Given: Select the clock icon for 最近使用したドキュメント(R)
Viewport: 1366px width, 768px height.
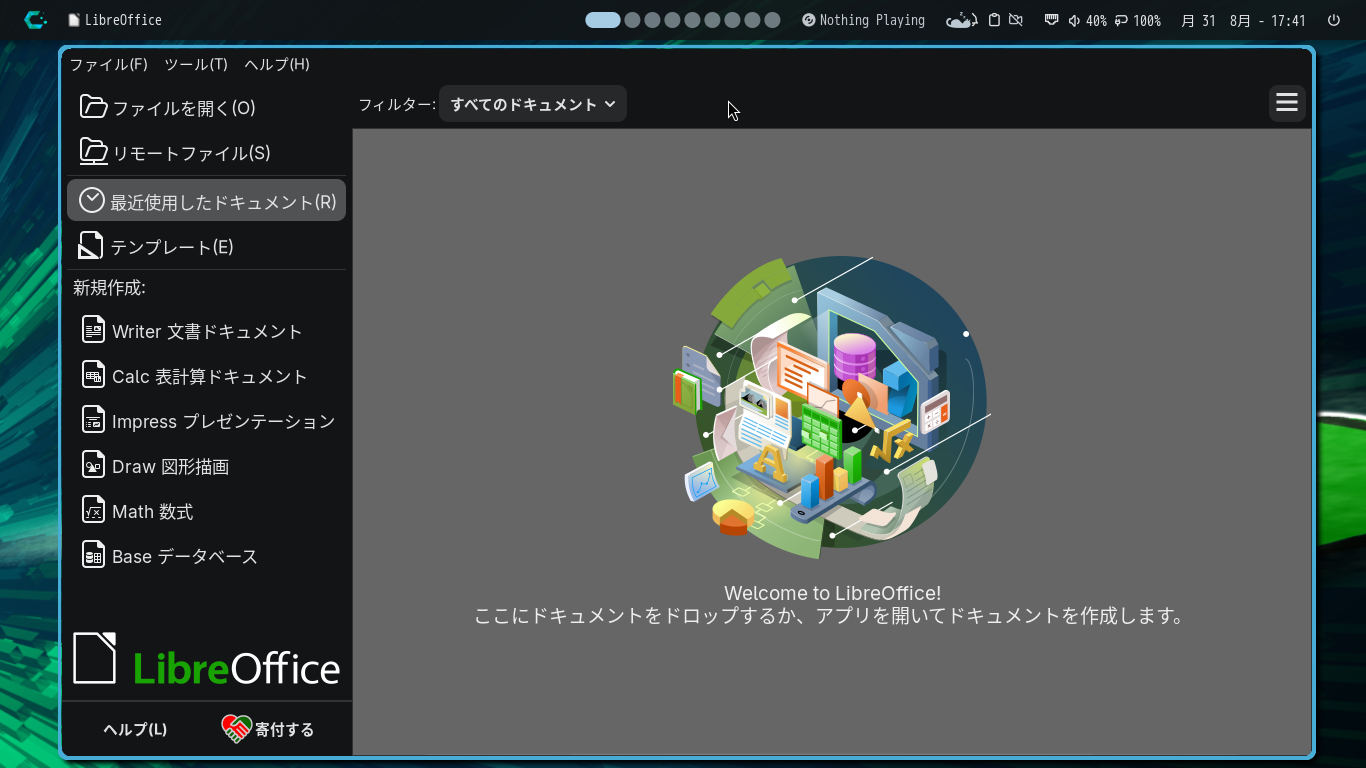Looking at the screenshot, I should click(92, 200).
